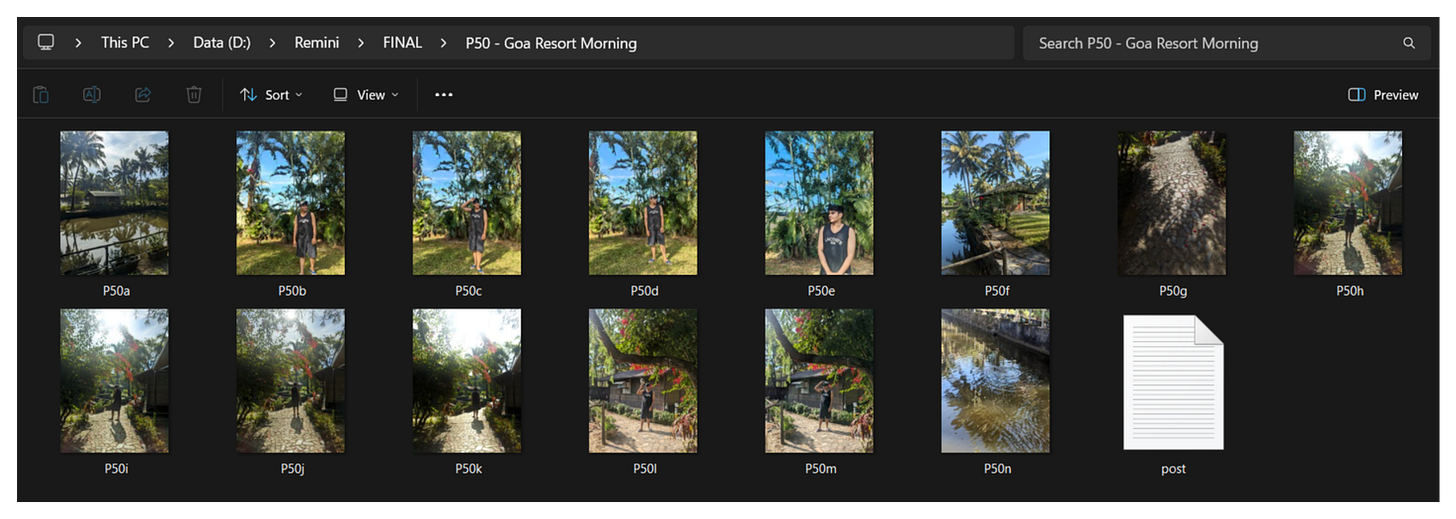This screenshot has width=1456, height=519.
Task: Click the PC monitor icon in address bar
Action: 46,42
